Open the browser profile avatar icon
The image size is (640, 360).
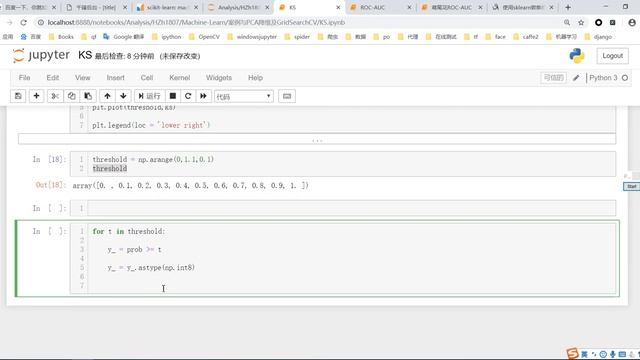click(632, 22)
